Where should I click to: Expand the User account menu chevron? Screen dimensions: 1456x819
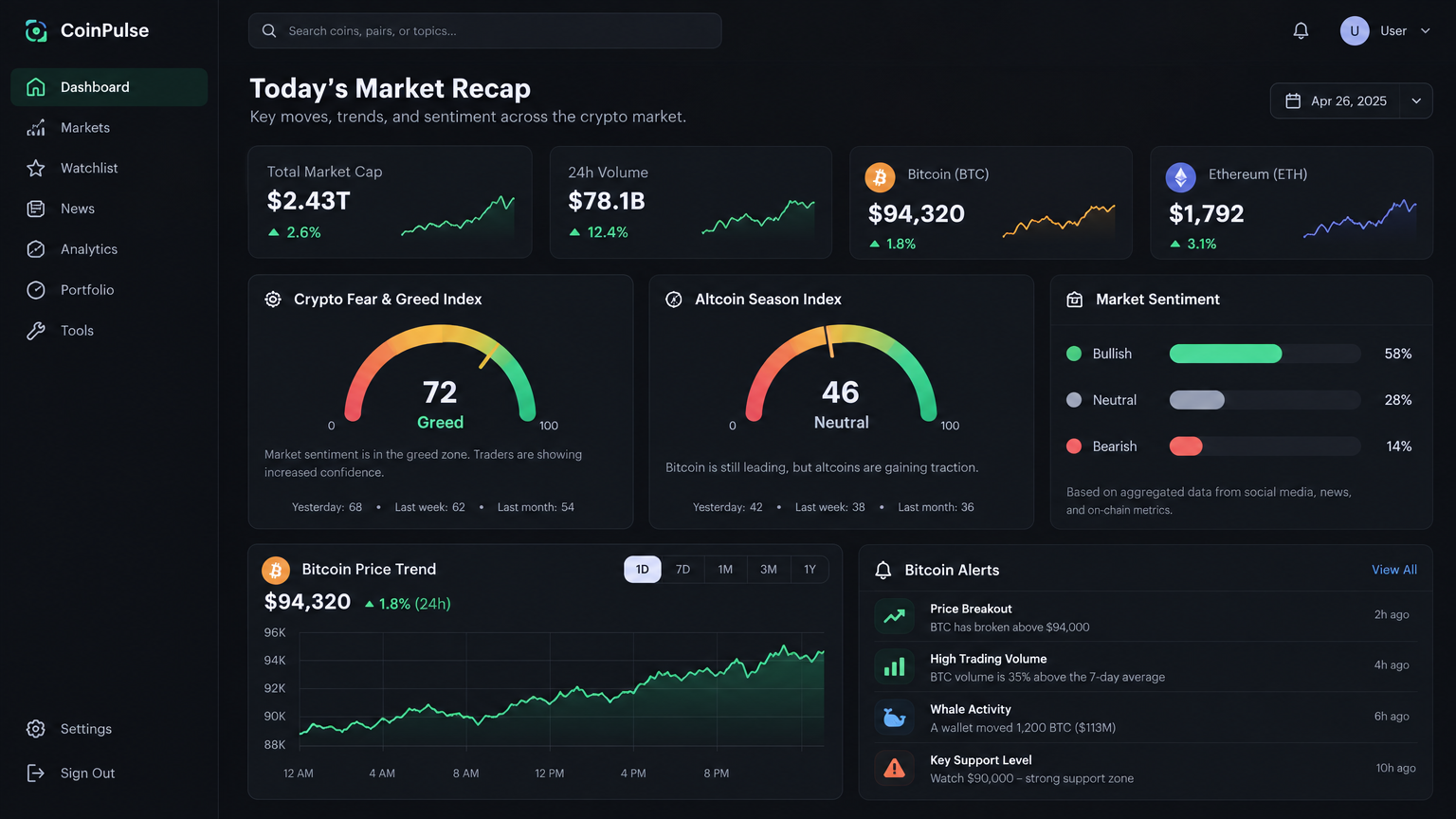1425,31
